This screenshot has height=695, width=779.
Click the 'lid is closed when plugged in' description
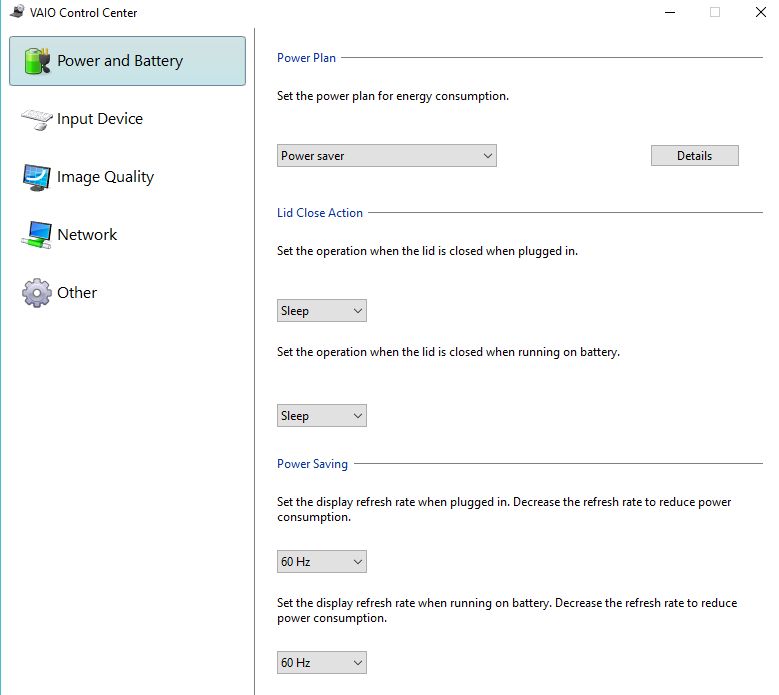427,251
